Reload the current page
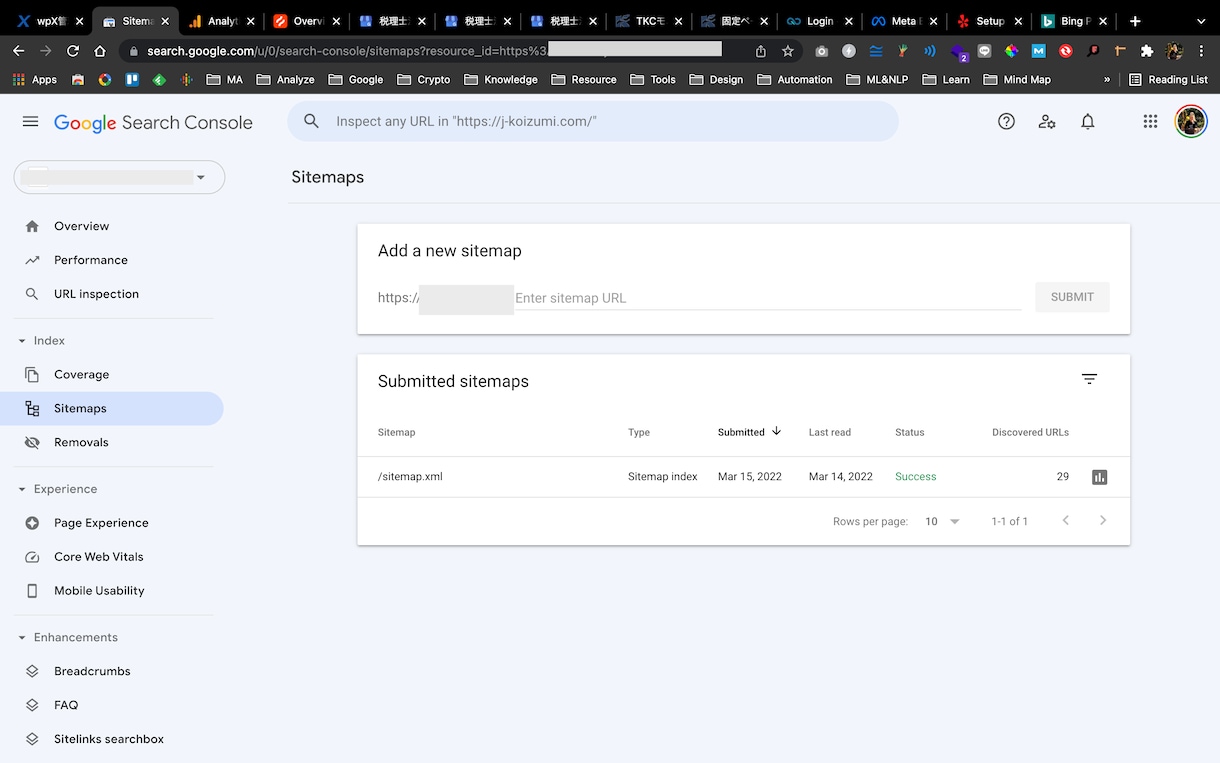The width and height of the screenshot is (1220, 763). 73,50
